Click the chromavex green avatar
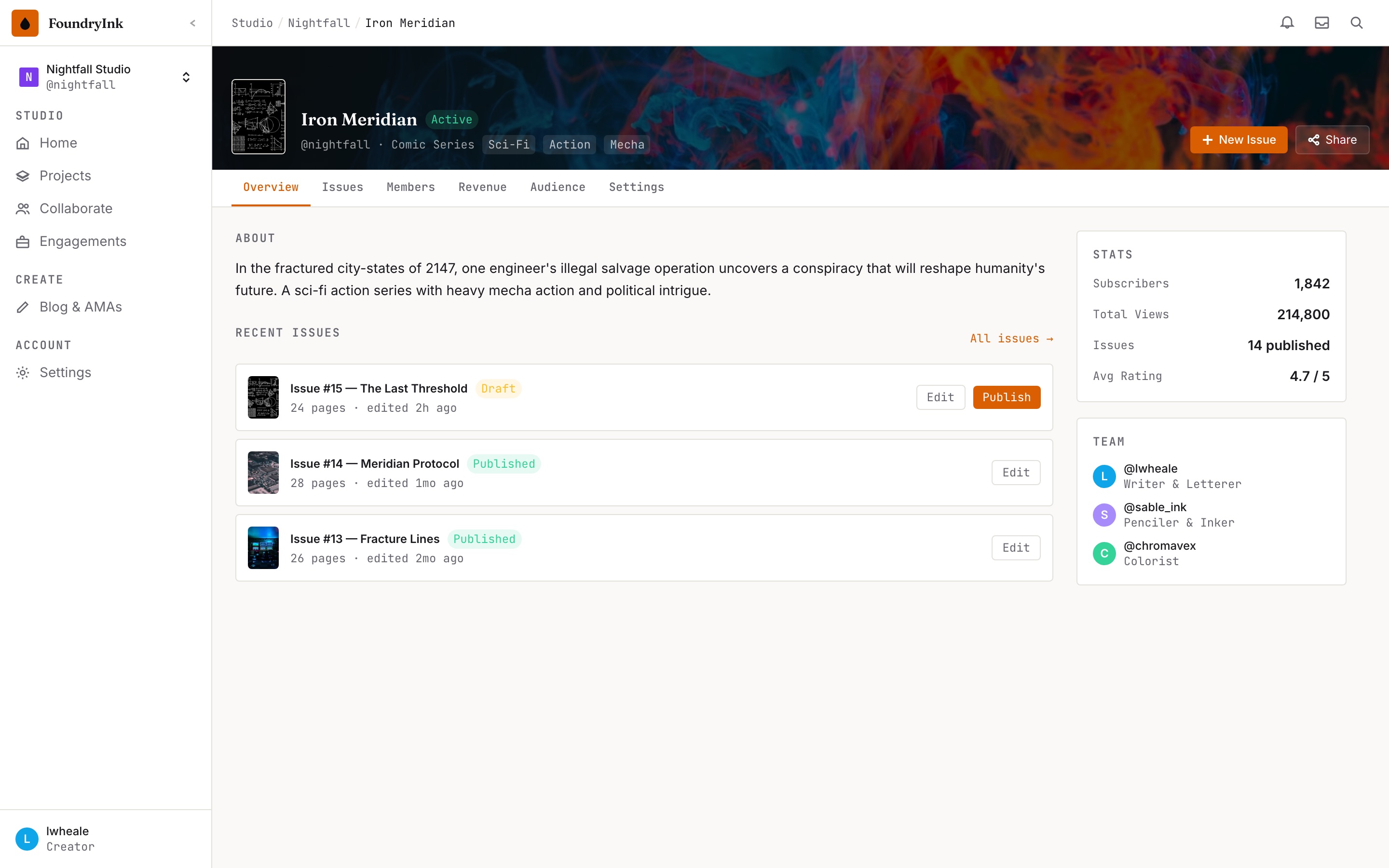Image resolution: width=1389 pixels, height=868 pixels. coord(1104,553)
